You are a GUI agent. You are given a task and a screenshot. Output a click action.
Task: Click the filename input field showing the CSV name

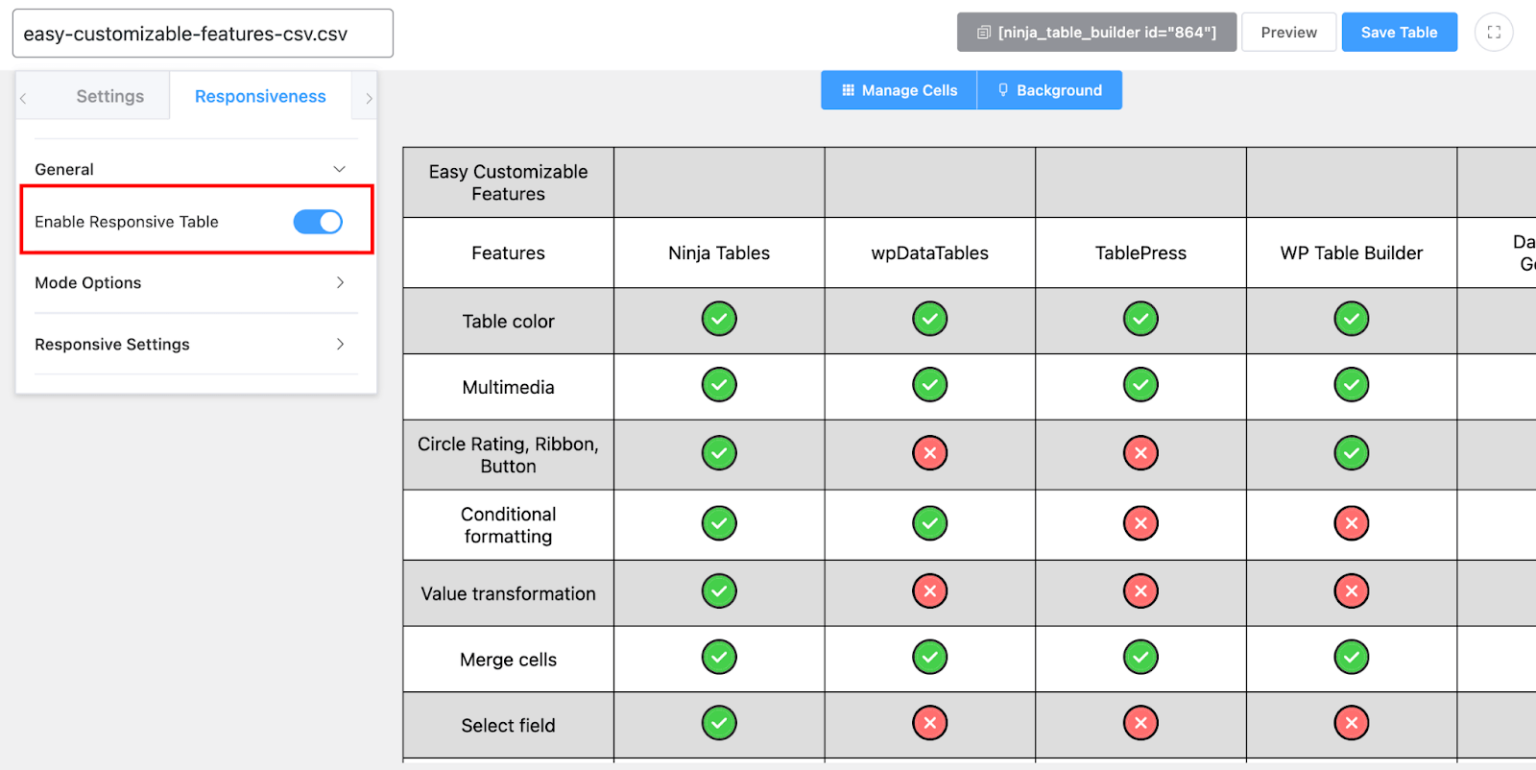[200, 33]
